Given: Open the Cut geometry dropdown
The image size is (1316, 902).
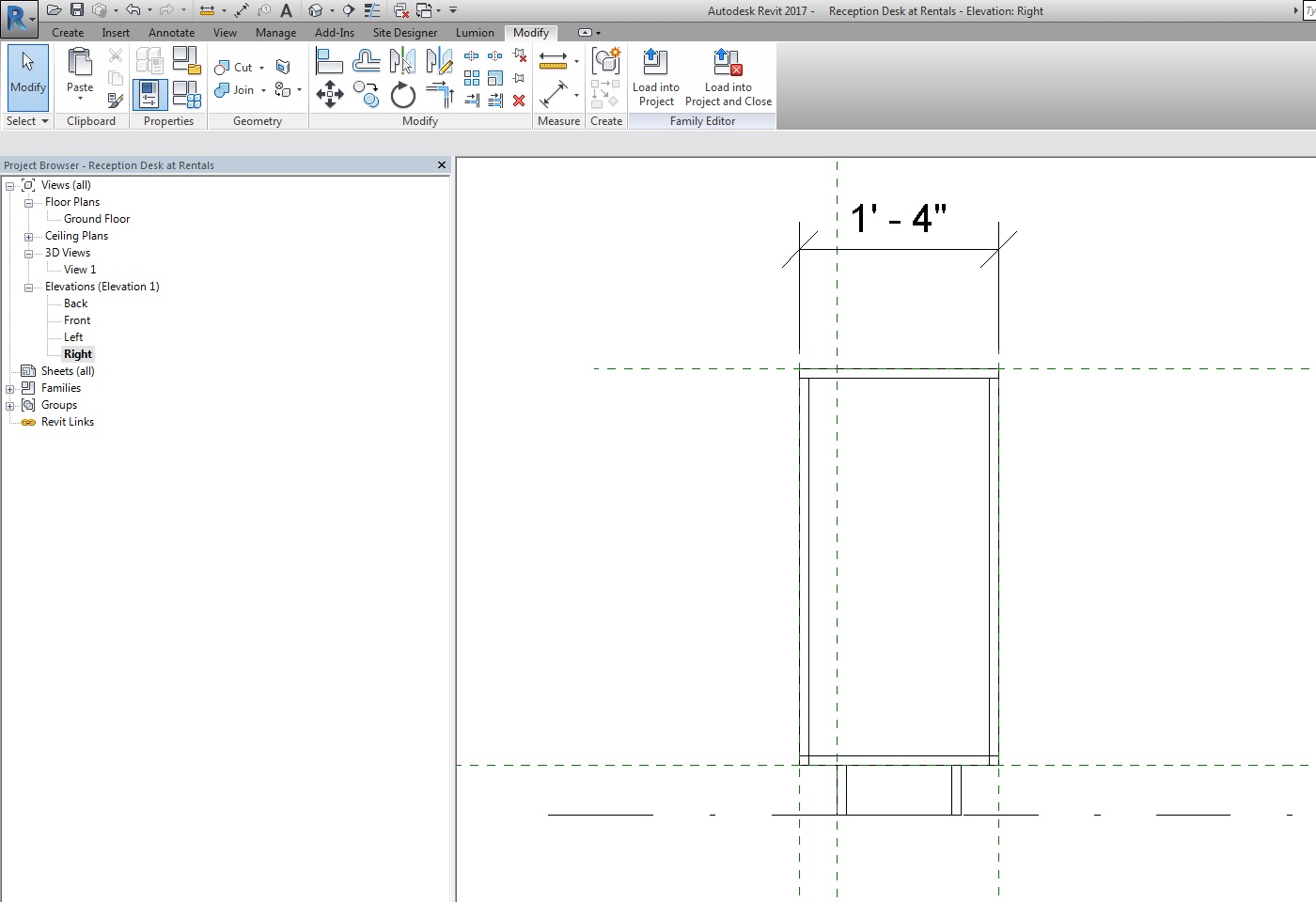Looking at the screenshot, I should pos(261,68).
